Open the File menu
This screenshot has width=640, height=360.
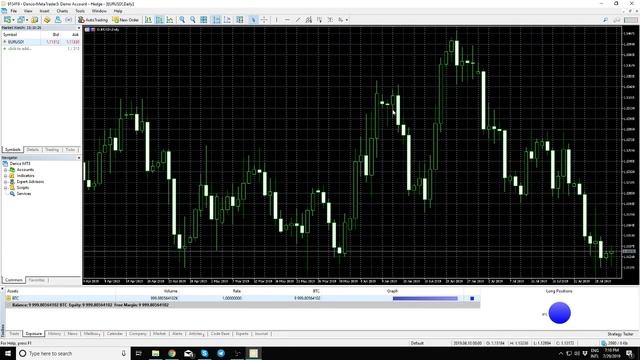pos(13,11)
